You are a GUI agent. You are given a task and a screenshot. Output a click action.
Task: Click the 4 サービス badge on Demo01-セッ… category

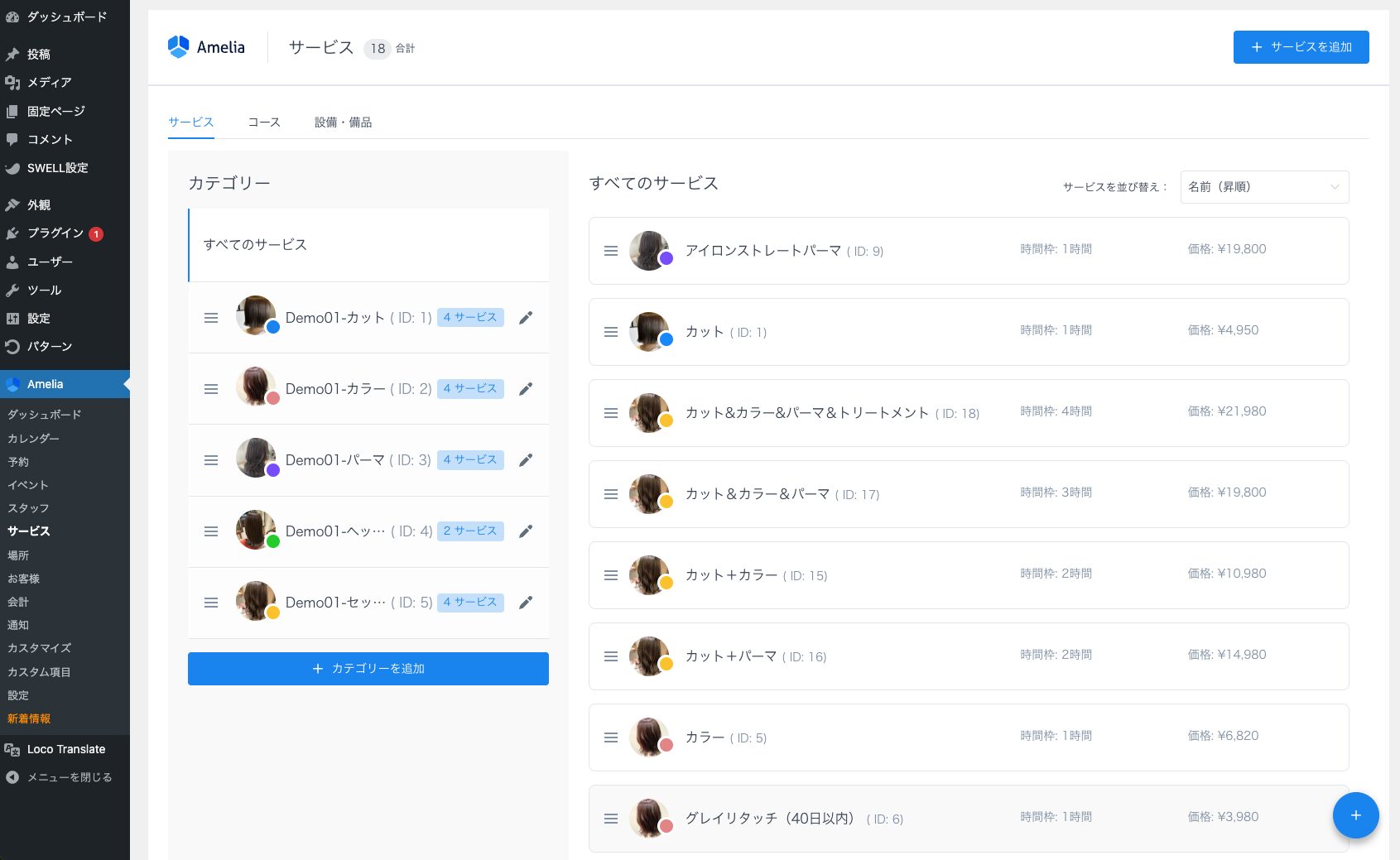470,602
